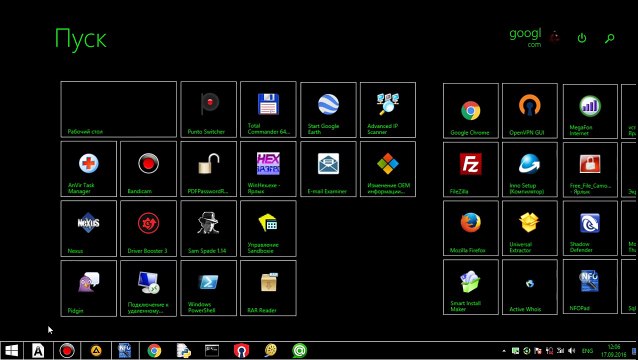Open the yellow cookie-like taskbar icon
The width and height of the screenshot is (638, 360).
[x=270, y=351]
